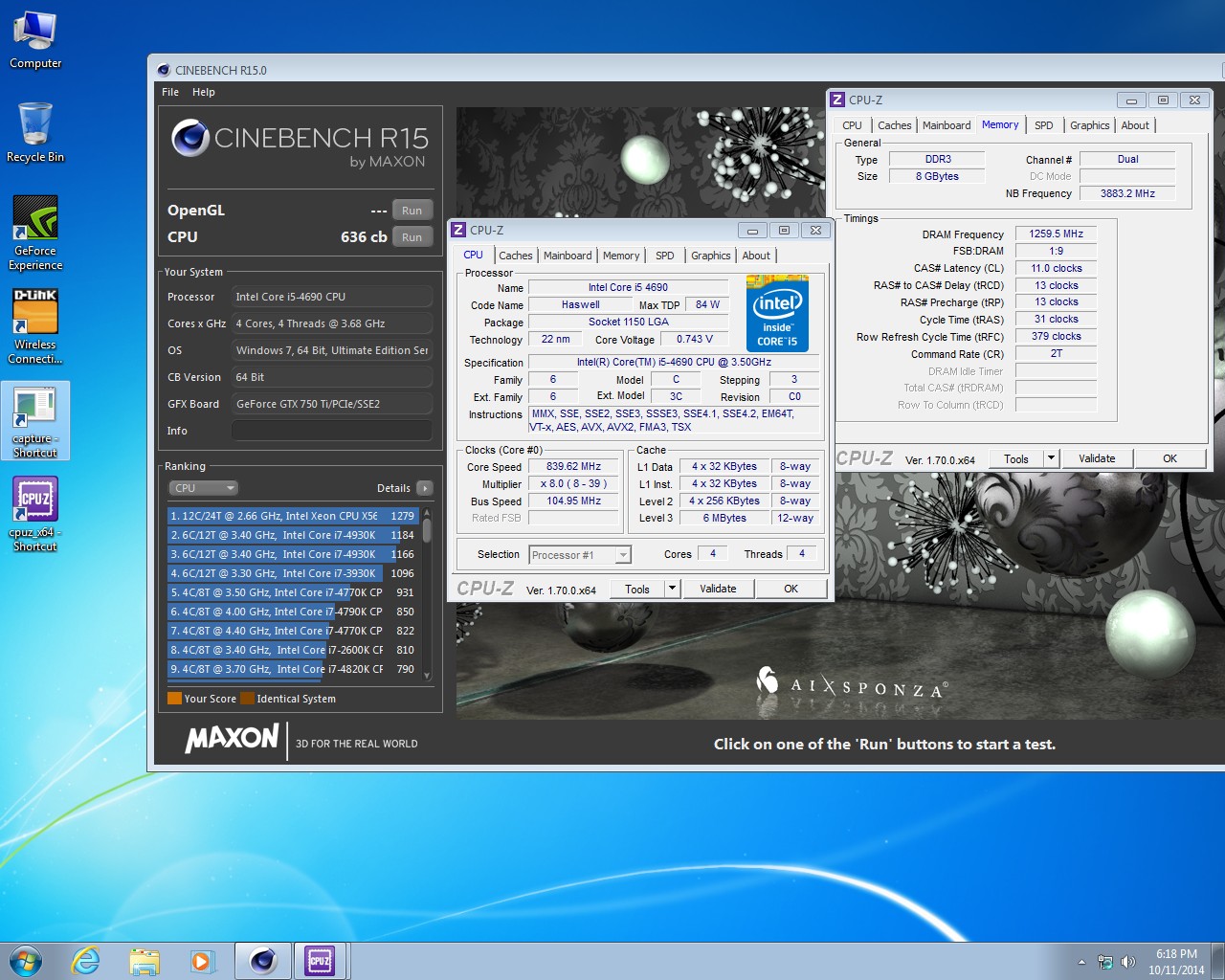Select ranking row Core i7-4820K 790
Image resolution: width=1225 pixels, height=980 pixels.
(x=293, y=669)
